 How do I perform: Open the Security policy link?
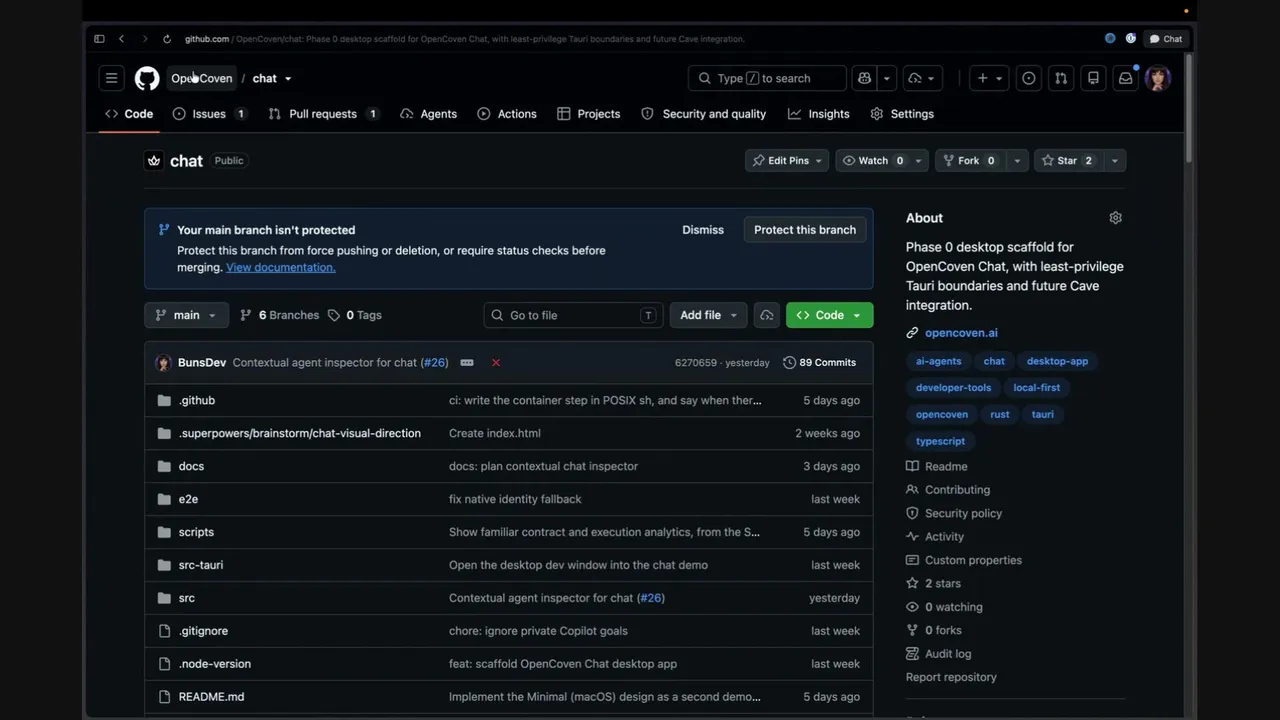pyautogui.click(x=963, y=513)
